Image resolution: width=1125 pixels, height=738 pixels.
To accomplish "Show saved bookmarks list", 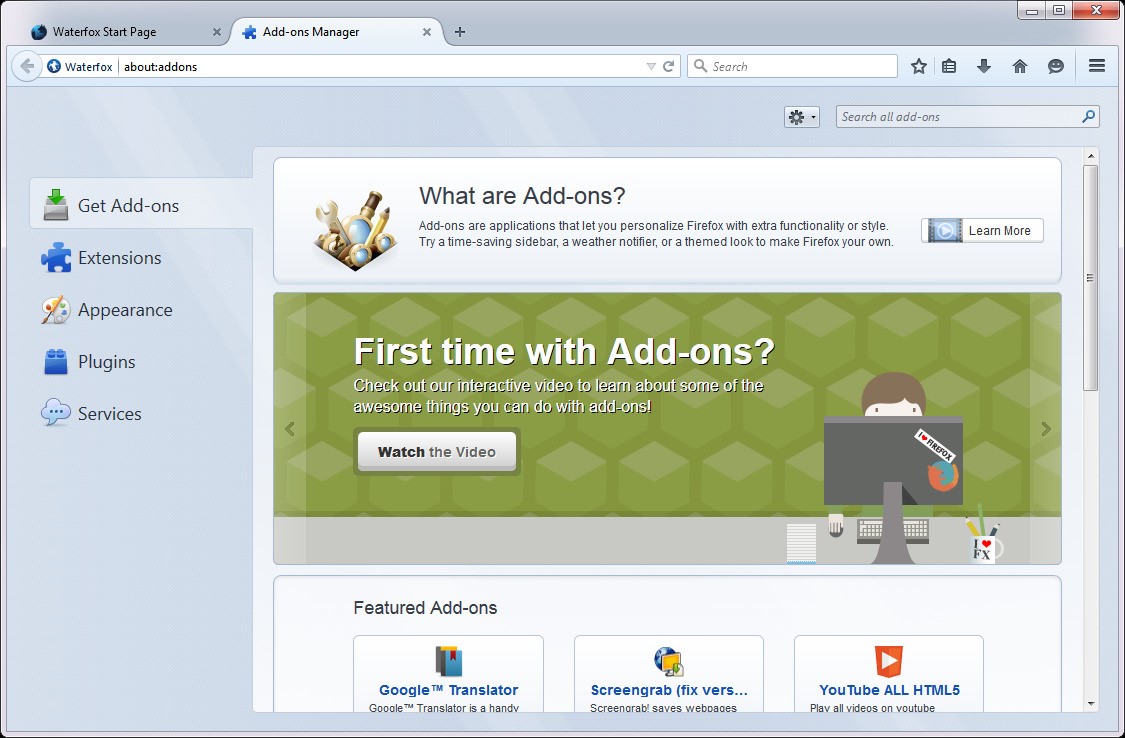I will coord(948,65).
